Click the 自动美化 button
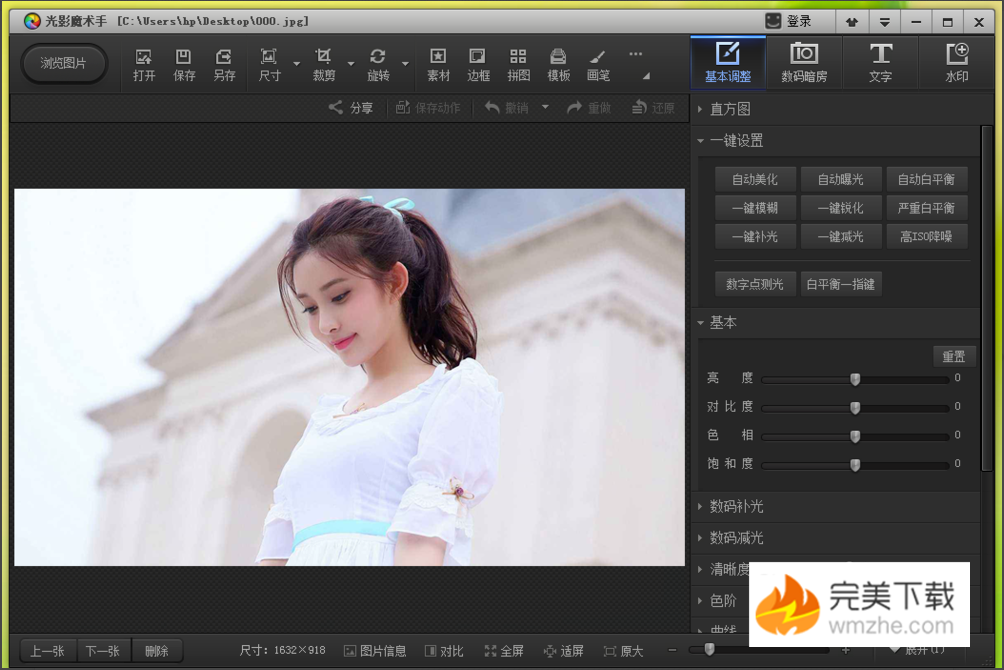 [x=755, y=180]
